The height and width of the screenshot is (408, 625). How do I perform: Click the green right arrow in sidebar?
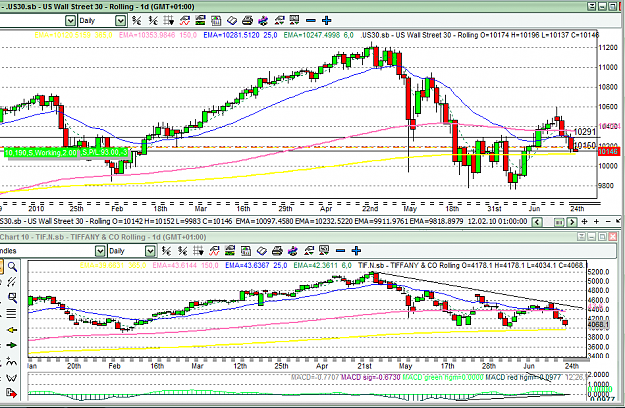point(12,345)
